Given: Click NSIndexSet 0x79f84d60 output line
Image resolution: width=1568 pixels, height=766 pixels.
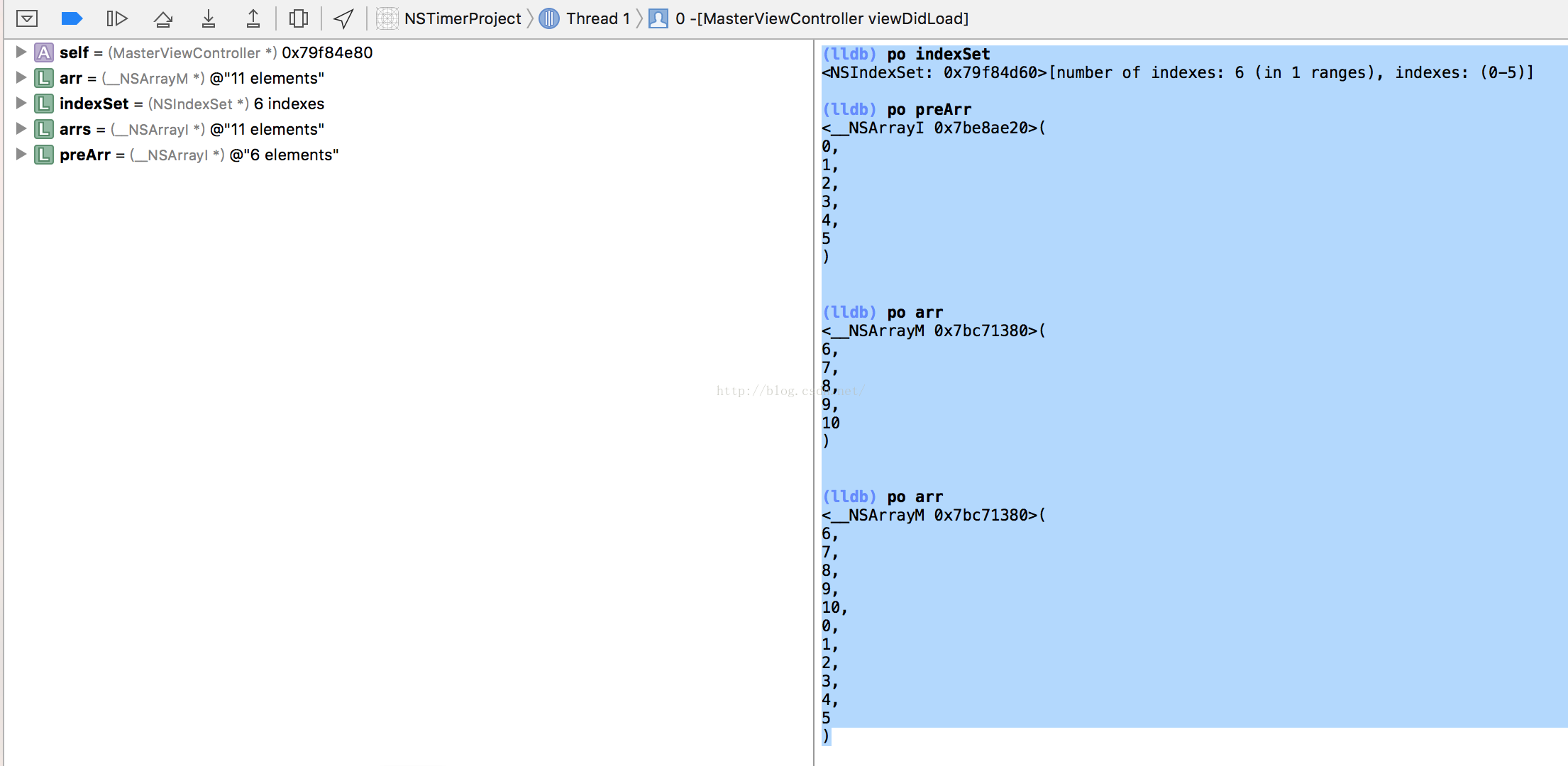Looking at the screenshot, I should tap(1178, 72).
